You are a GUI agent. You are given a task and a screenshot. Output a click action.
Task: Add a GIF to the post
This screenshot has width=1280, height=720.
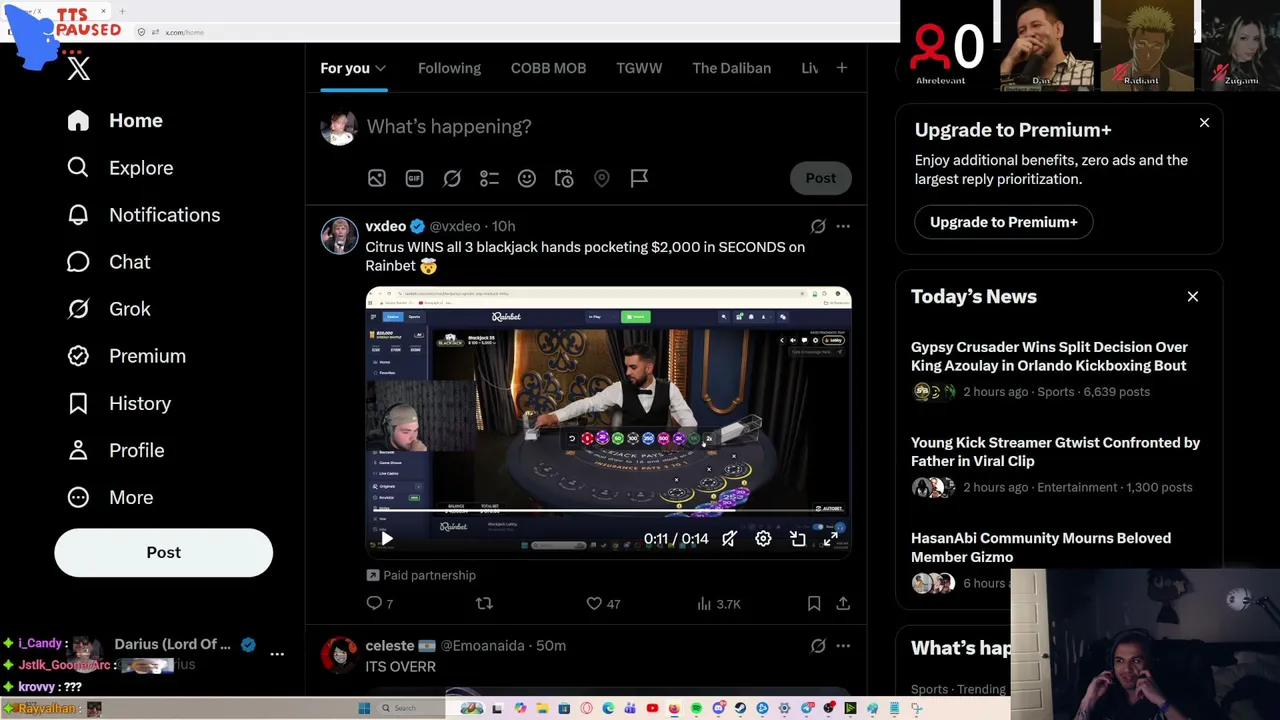click(414, 178)
